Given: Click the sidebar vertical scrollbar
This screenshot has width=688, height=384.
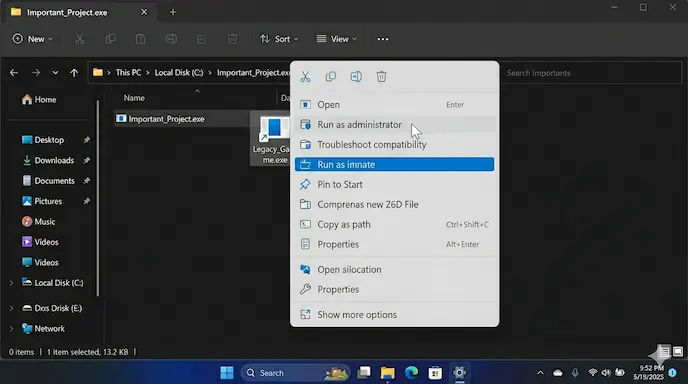Looking at the screenshot, I should point(97,198).
